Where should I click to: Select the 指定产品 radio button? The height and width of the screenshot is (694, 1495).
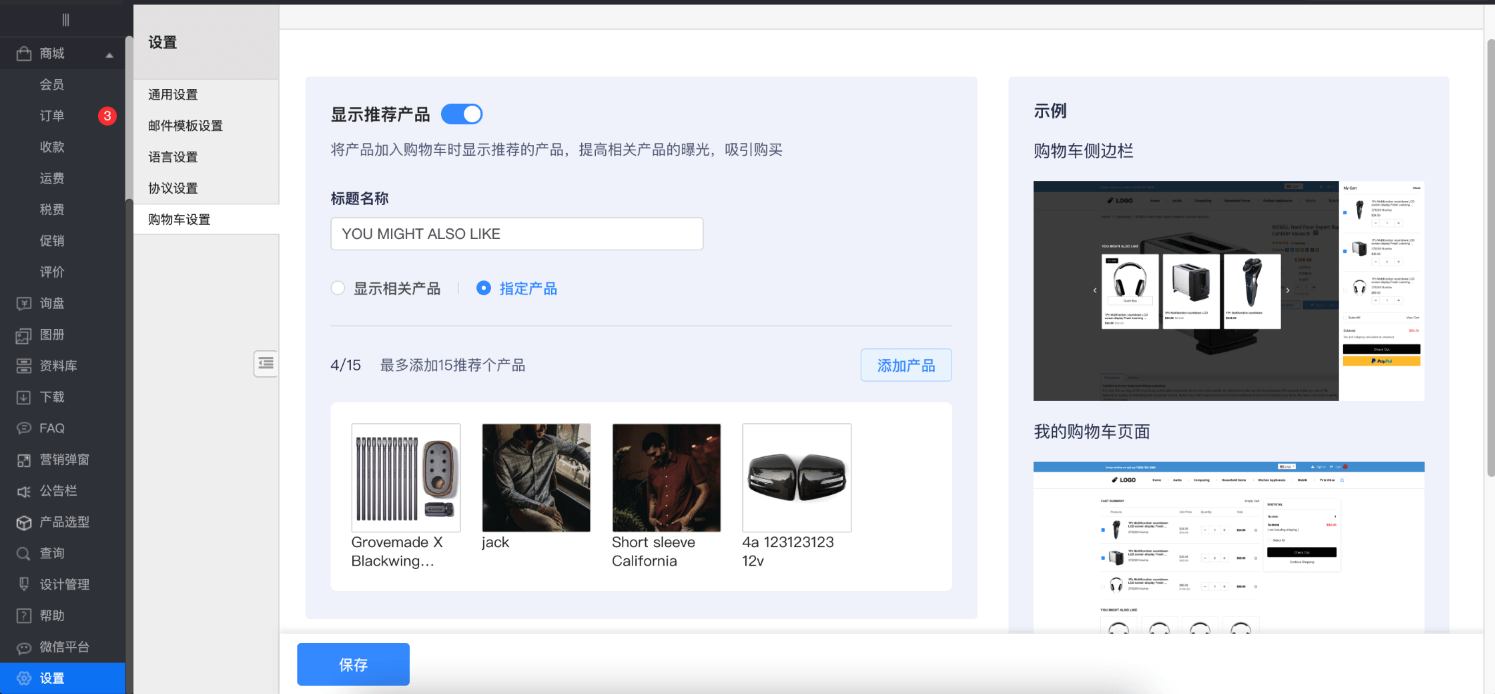coord(484,288)
